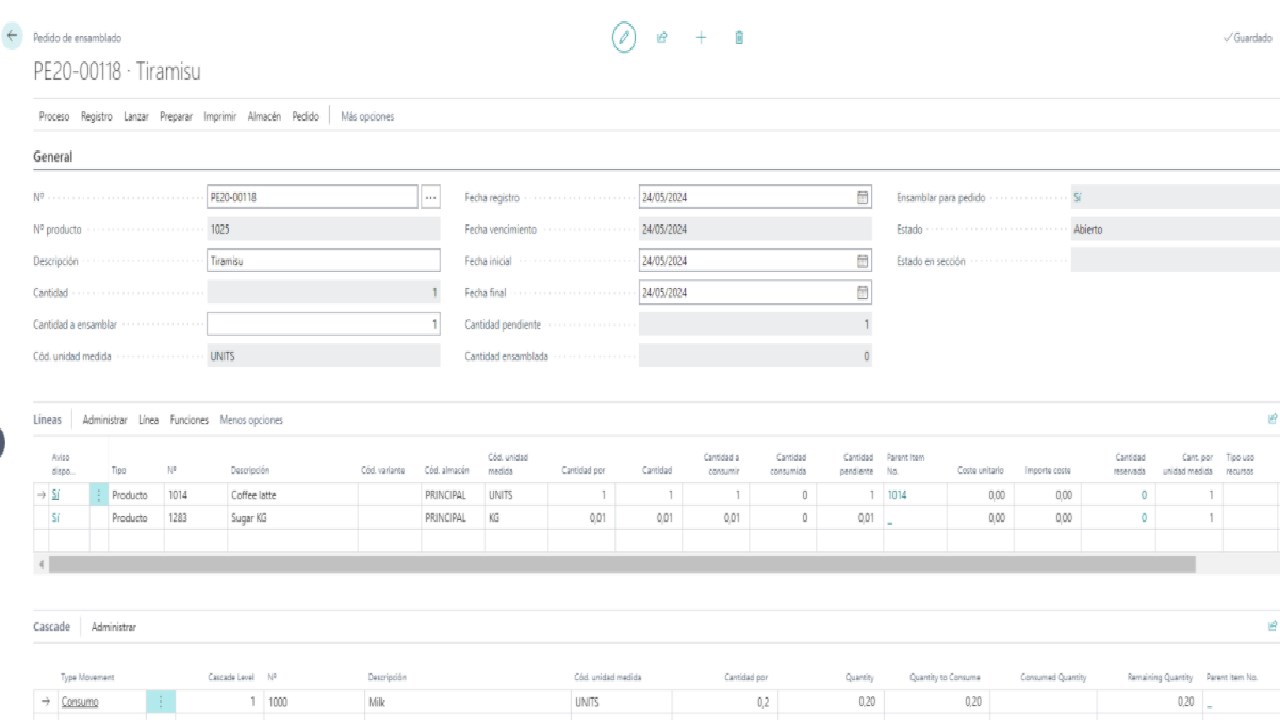Screen dimensions: 1280x720
Task: Select the Coffee latte description cell
Action: pyautogui.click(x=293, y=495)
